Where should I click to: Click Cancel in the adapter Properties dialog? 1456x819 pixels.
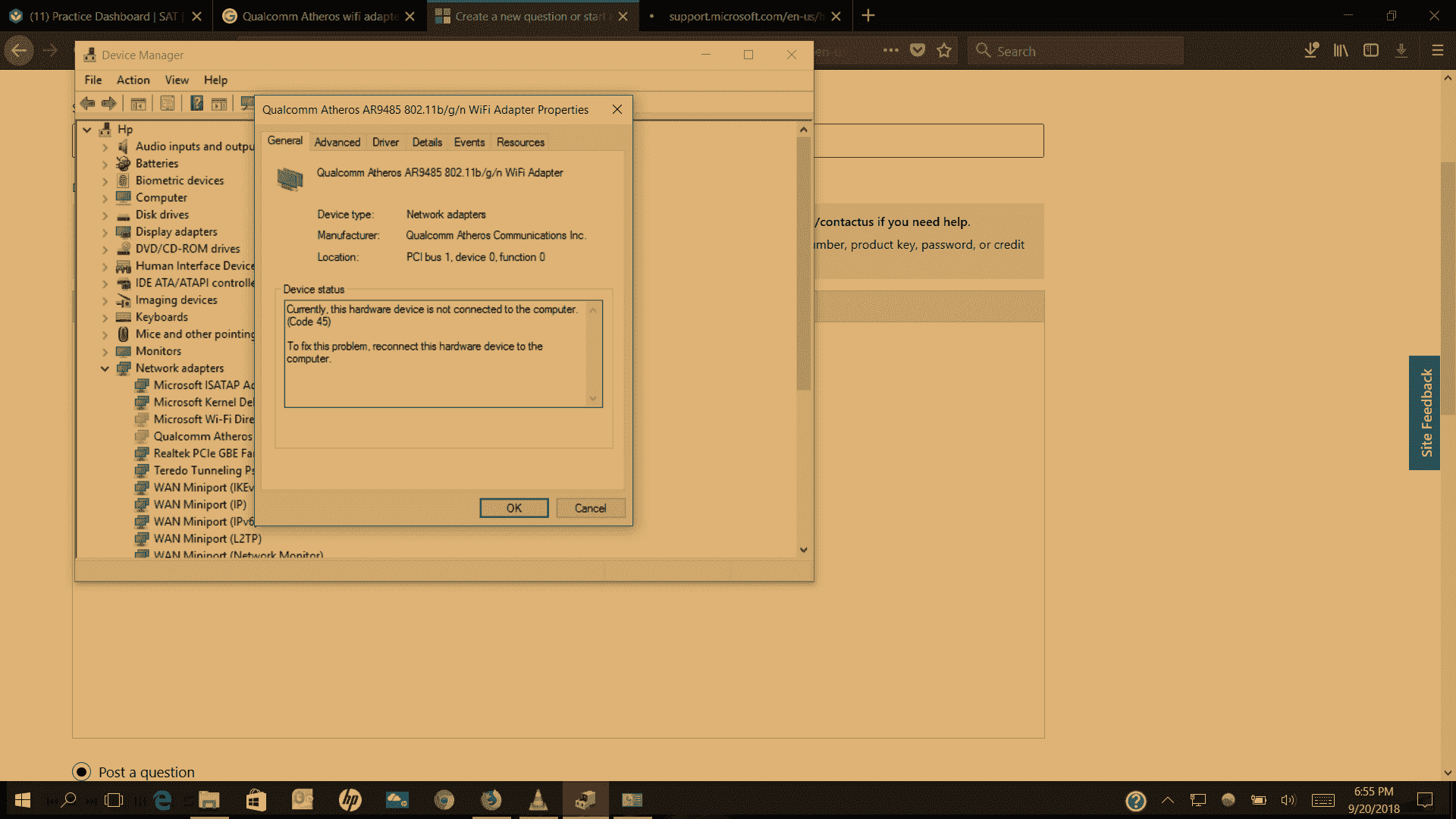point(590,508)
